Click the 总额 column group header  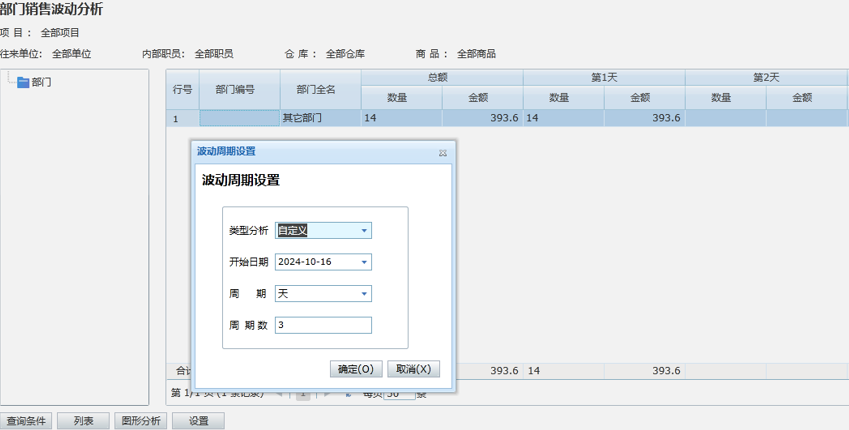(x=442, y=77)
